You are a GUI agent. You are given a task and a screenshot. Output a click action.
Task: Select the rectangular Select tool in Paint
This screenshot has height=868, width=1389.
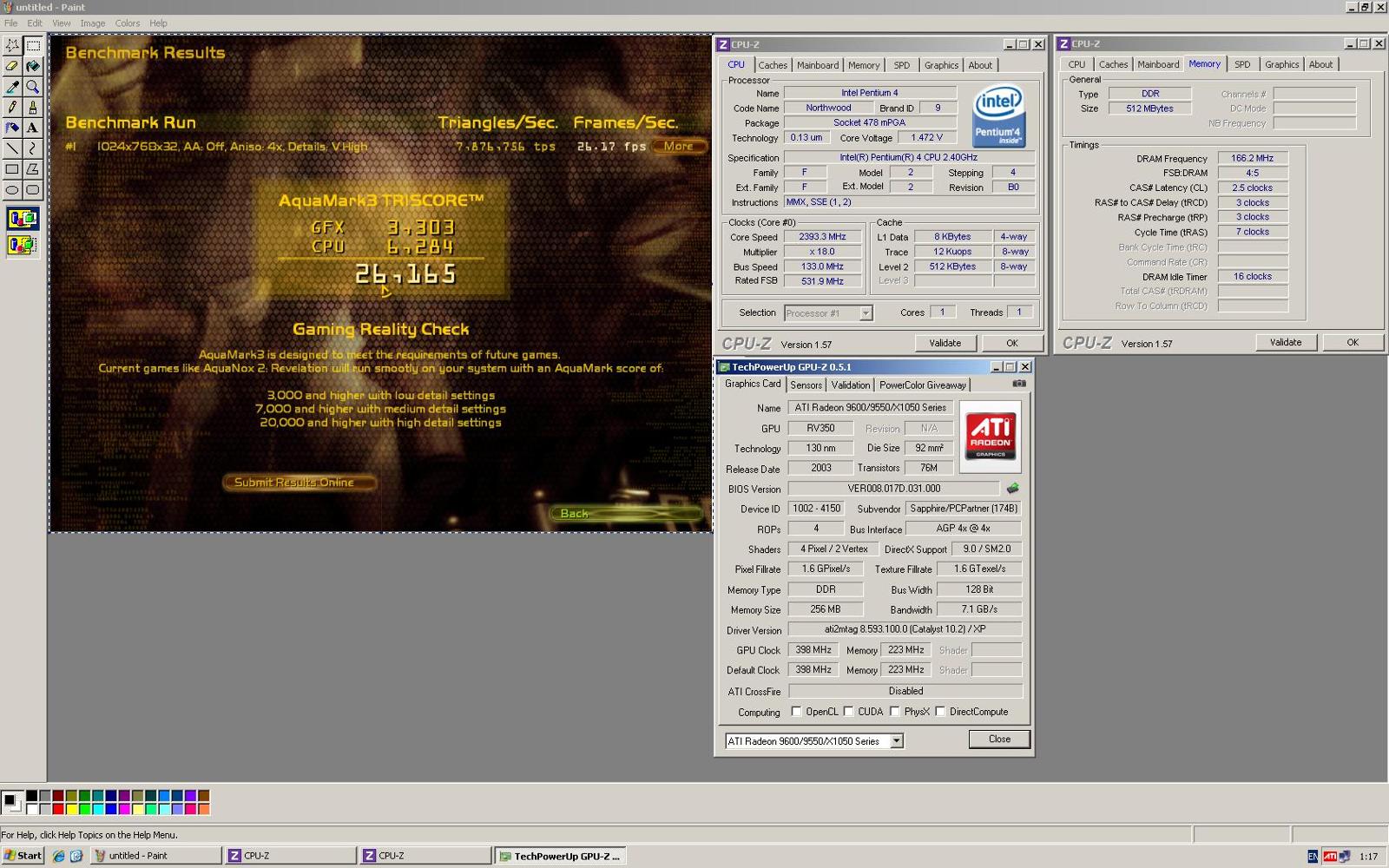33,45
